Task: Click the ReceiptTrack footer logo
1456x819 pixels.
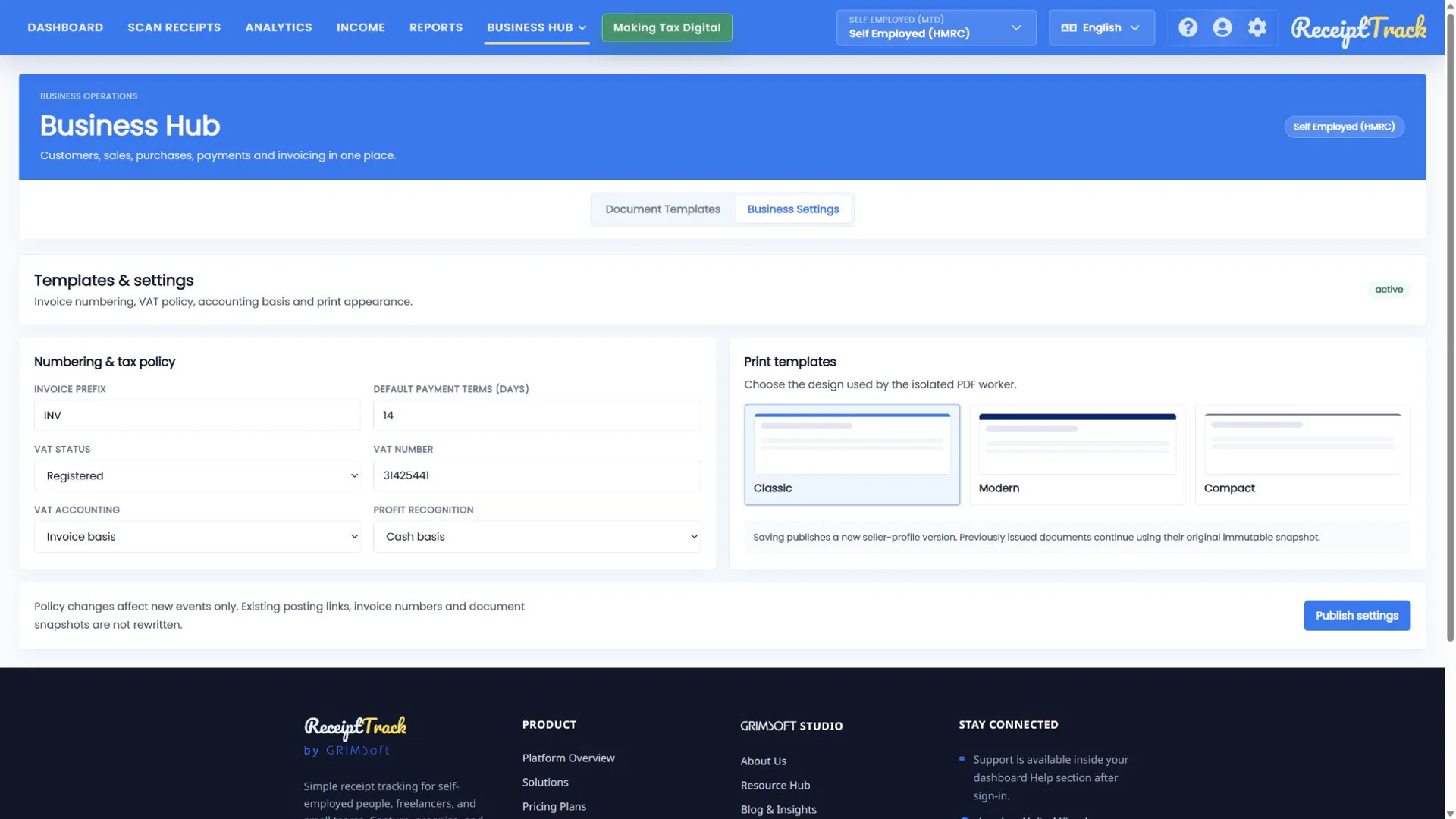Action: [355, 728]
